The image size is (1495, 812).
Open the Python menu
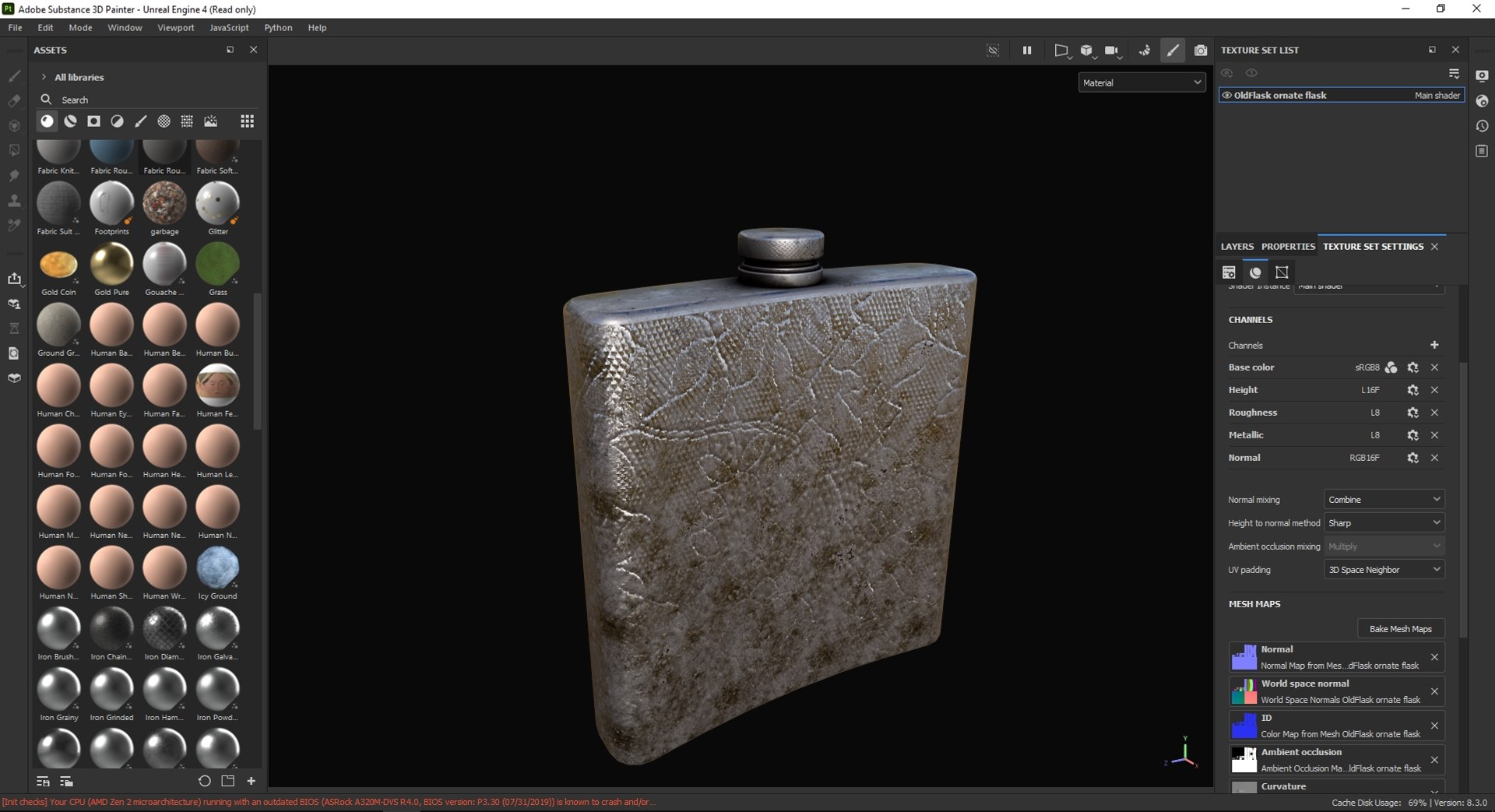(278, 27)
